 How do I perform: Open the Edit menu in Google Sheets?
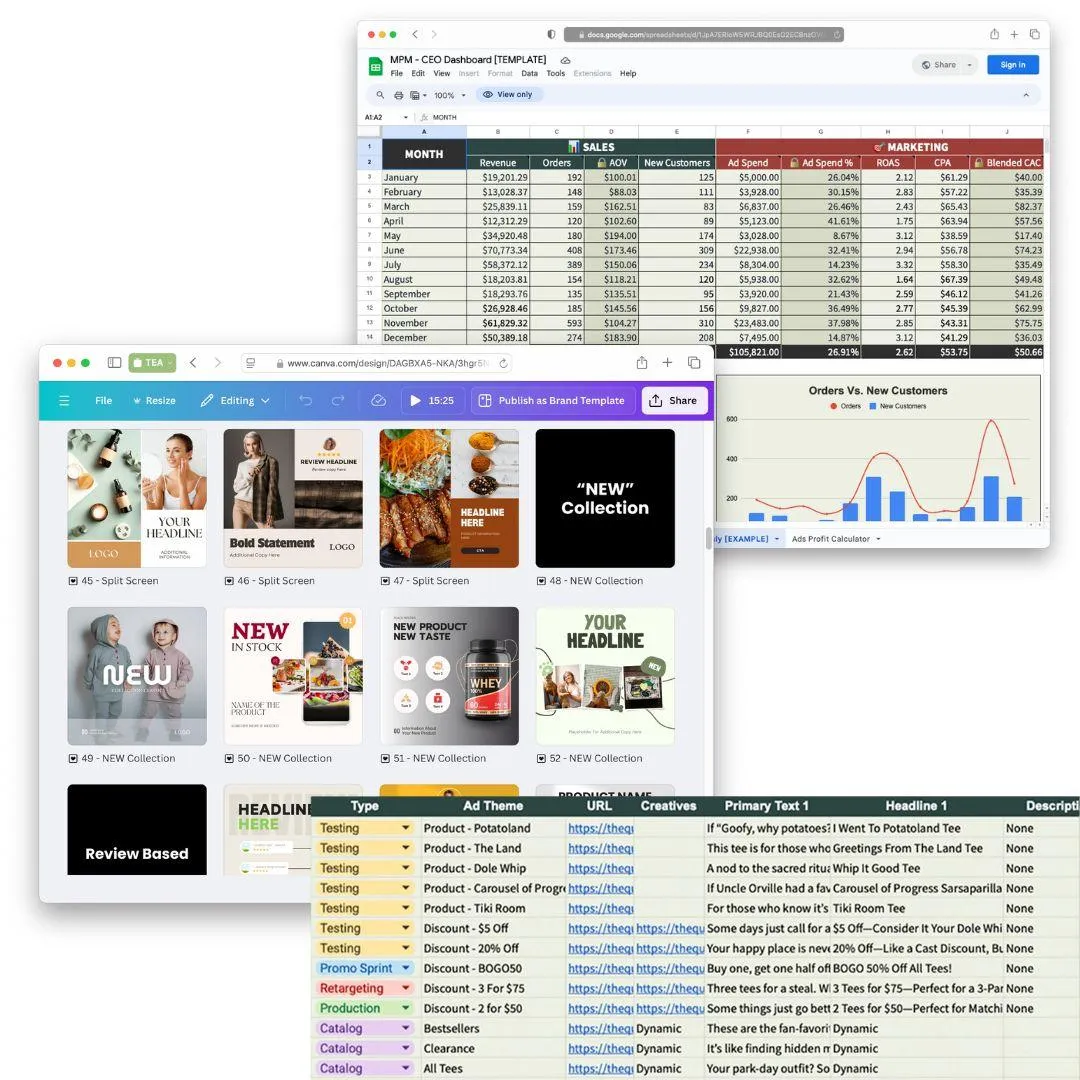pos(418,74)
